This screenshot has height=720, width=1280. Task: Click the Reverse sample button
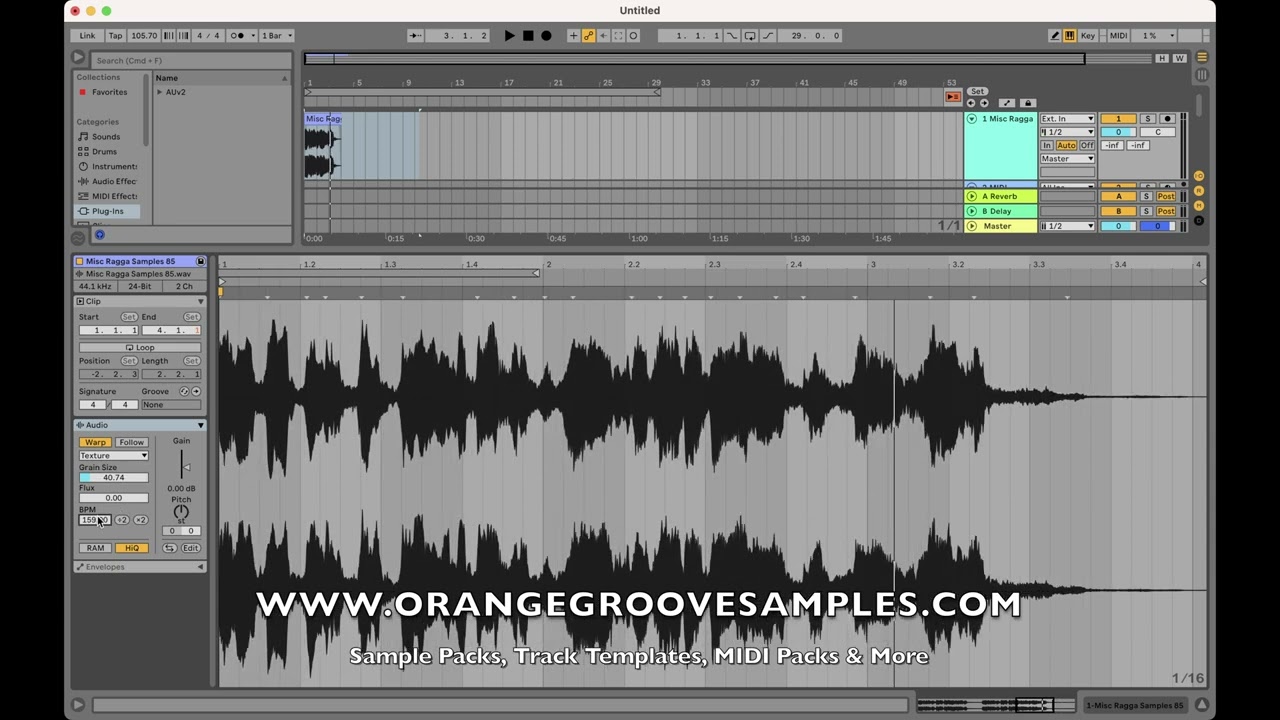click(x=169, y=548)
